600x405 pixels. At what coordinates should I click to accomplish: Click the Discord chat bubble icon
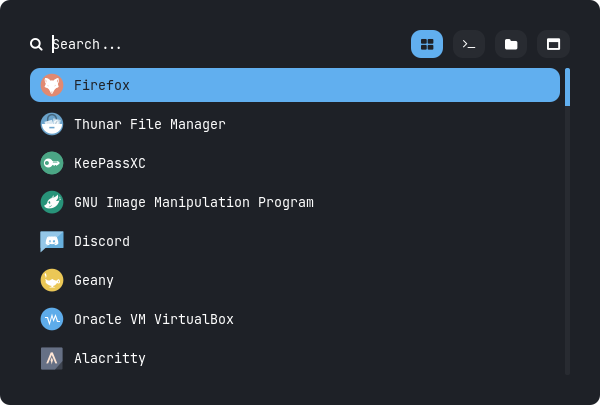click(x=52, y=241)
